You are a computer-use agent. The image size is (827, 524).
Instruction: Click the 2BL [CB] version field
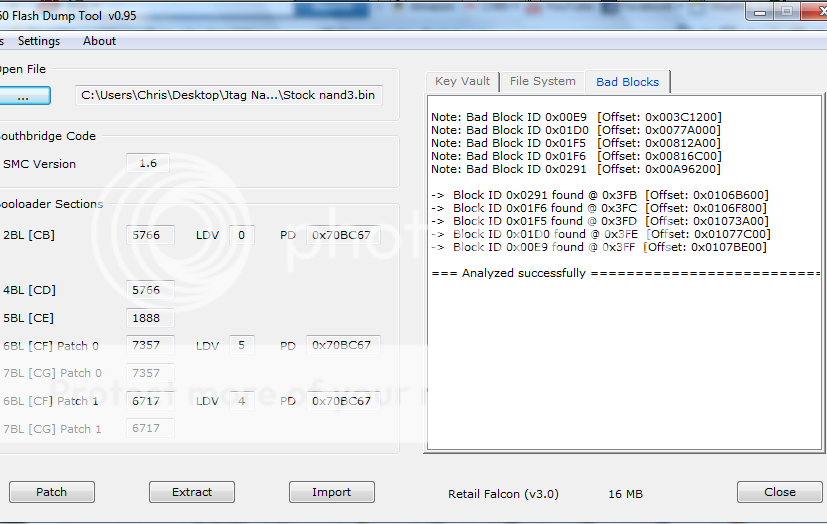point(150,235)
